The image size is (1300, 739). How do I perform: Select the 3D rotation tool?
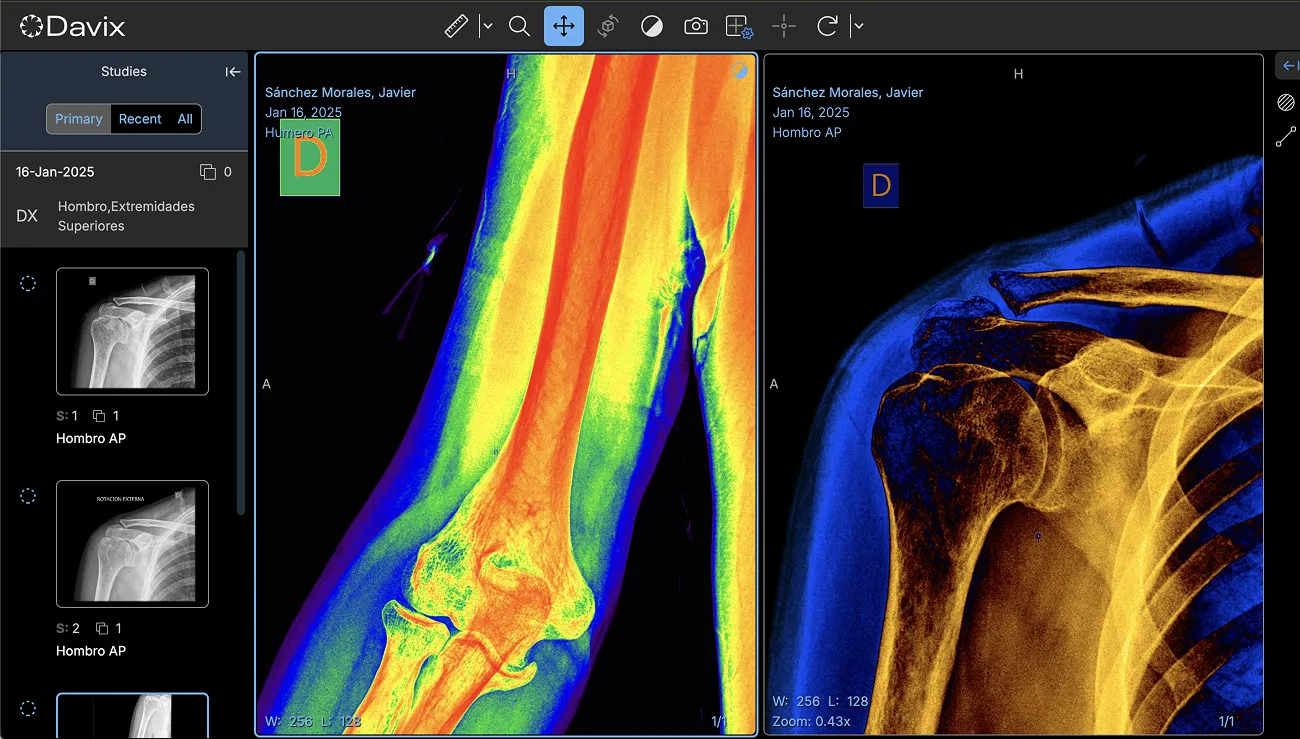coord(607,26)
